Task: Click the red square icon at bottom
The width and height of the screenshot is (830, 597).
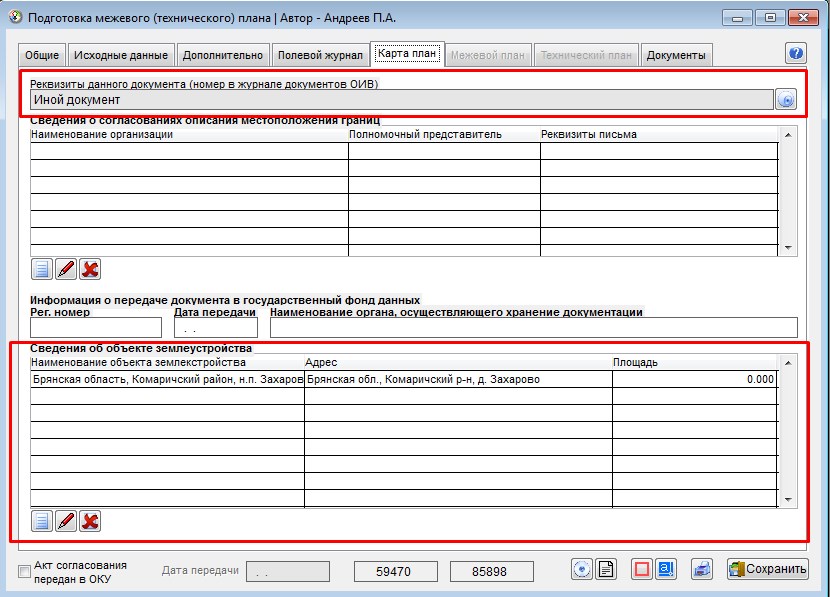Action: (x=642, y=569)
